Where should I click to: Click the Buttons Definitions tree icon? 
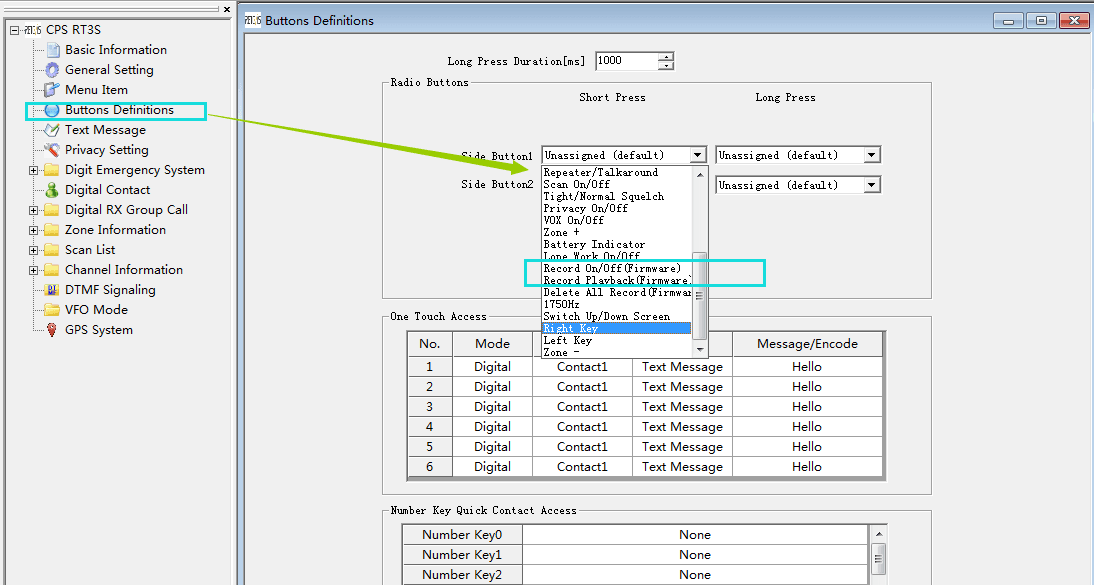coord(52,110)
